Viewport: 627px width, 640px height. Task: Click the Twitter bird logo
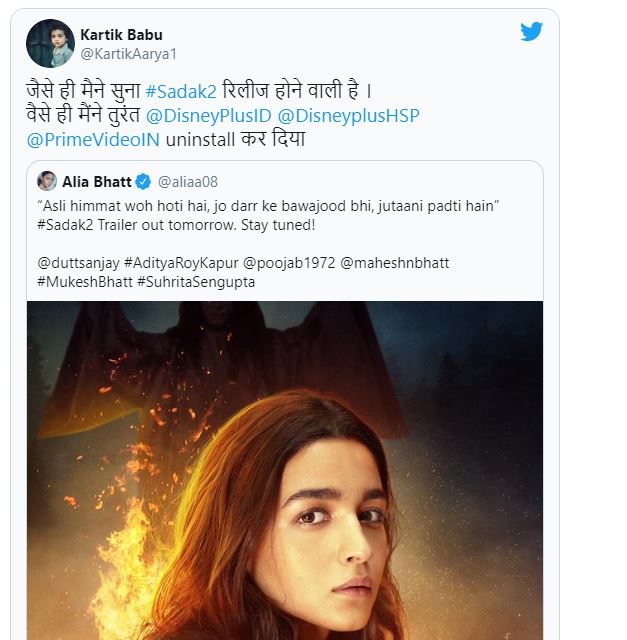coord(531,32)
